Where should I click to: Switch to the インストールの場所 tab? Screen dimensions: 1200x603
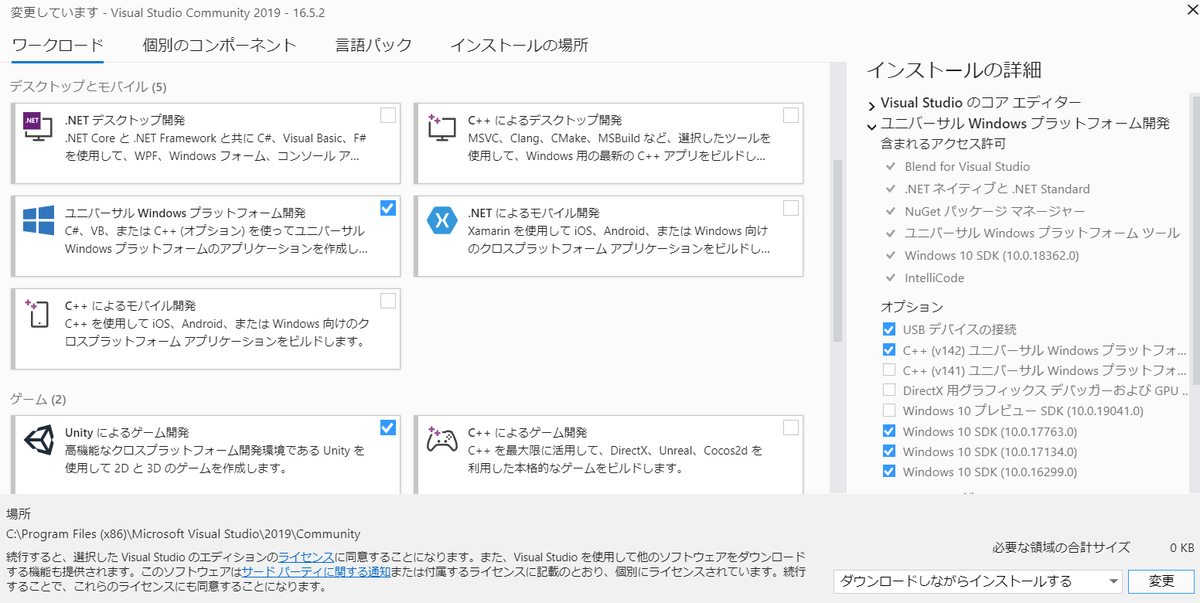[x=519, y=45]
